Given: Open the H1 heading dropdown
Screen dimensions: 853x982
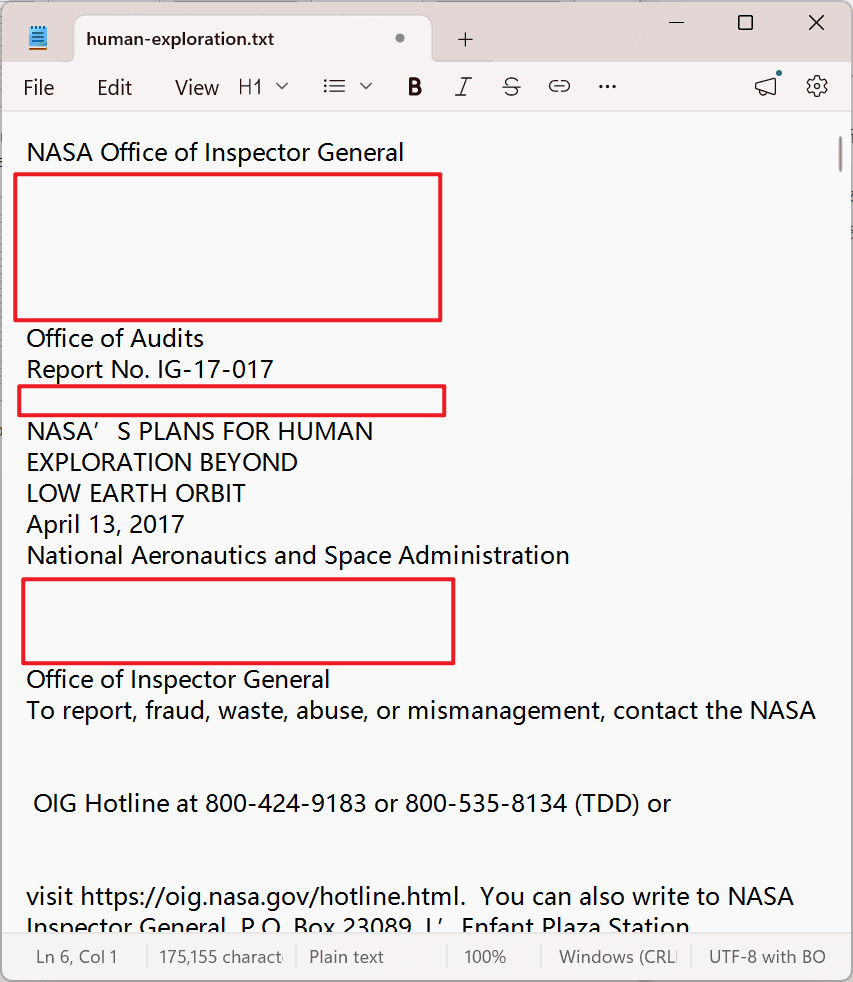Looking at the screenshot, I should pos(263,86).
